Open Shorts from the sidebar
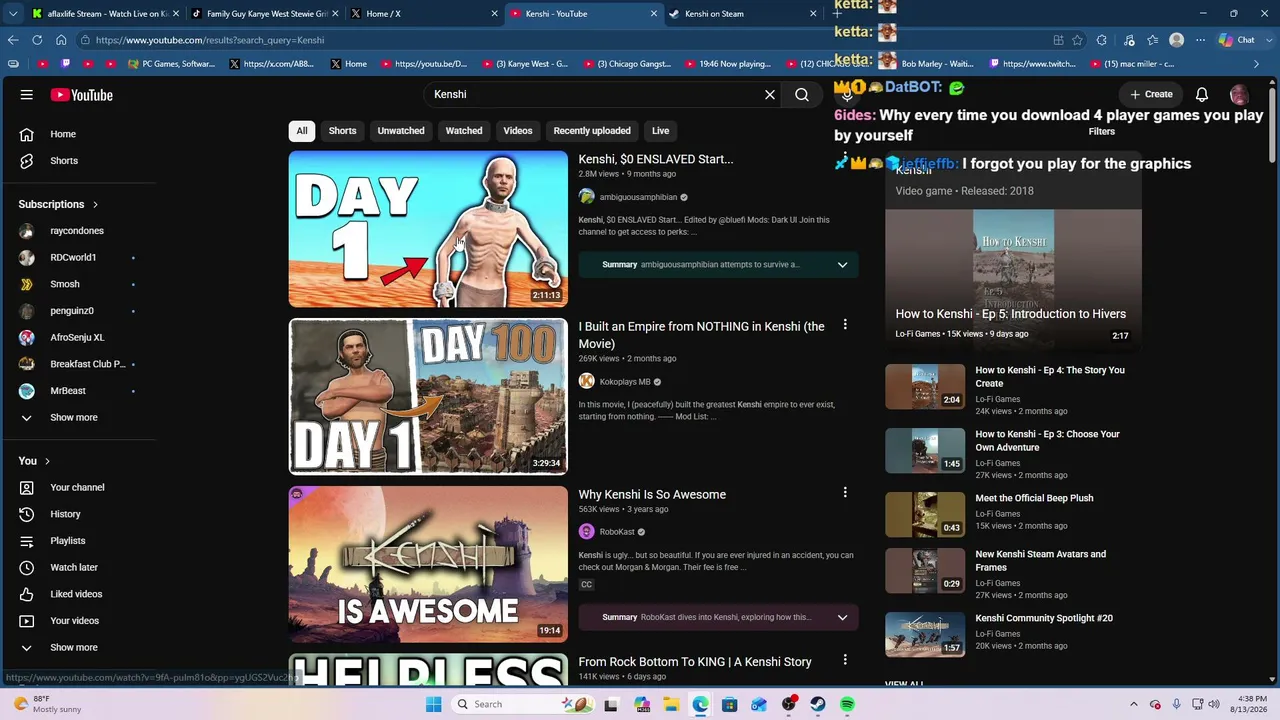Viewport: 1280px width, 720px height. point(64,161)
